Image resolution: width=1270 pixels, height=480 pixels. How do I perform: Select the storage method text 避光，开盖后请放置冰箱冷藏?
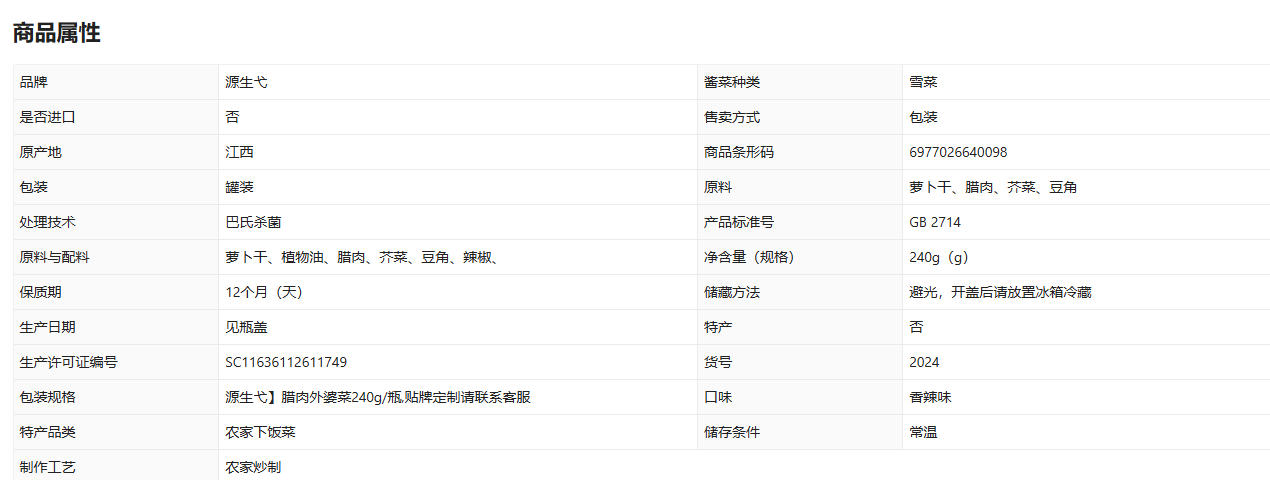pos(1000,293)
